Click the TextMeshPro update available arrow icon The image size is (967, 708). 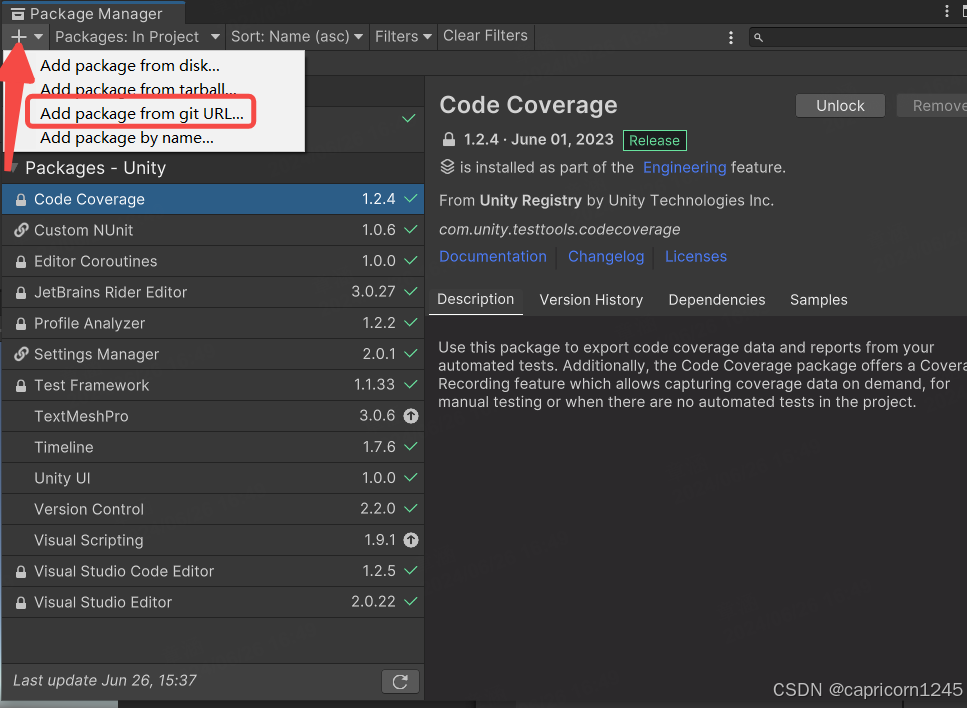tap(410, 416)
